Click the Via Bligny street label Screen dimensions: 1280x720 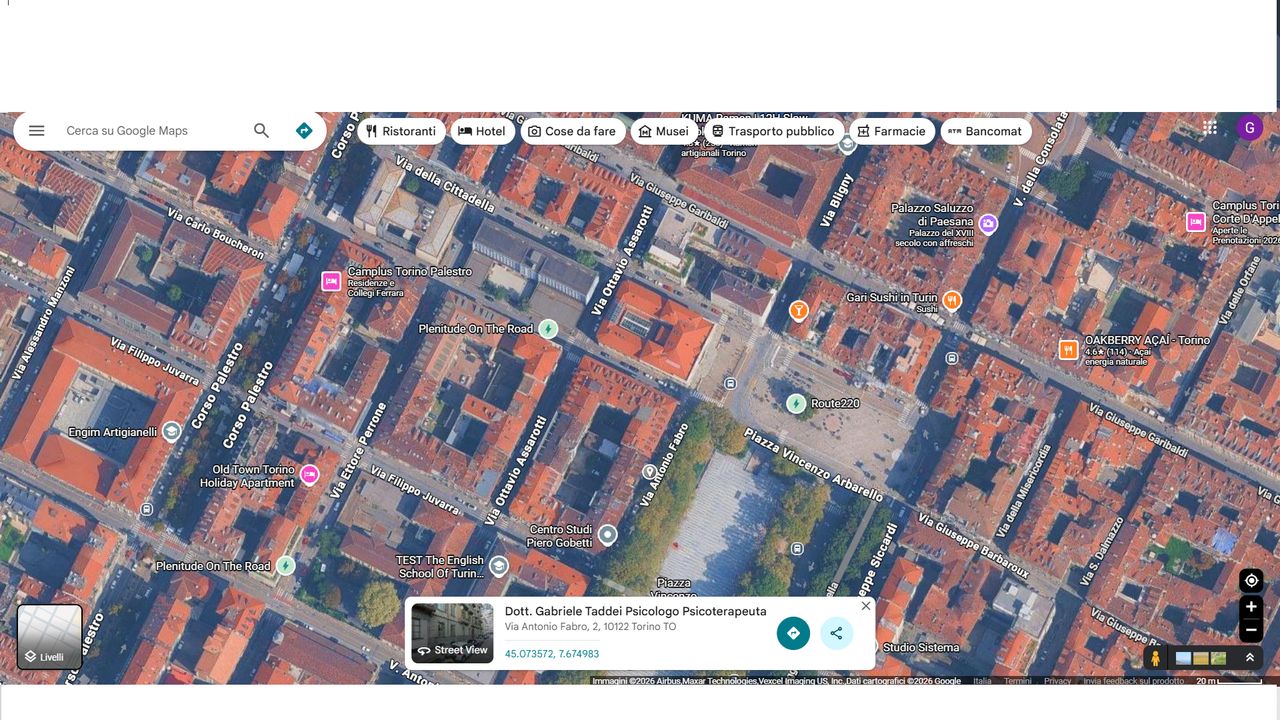[836, 200]
